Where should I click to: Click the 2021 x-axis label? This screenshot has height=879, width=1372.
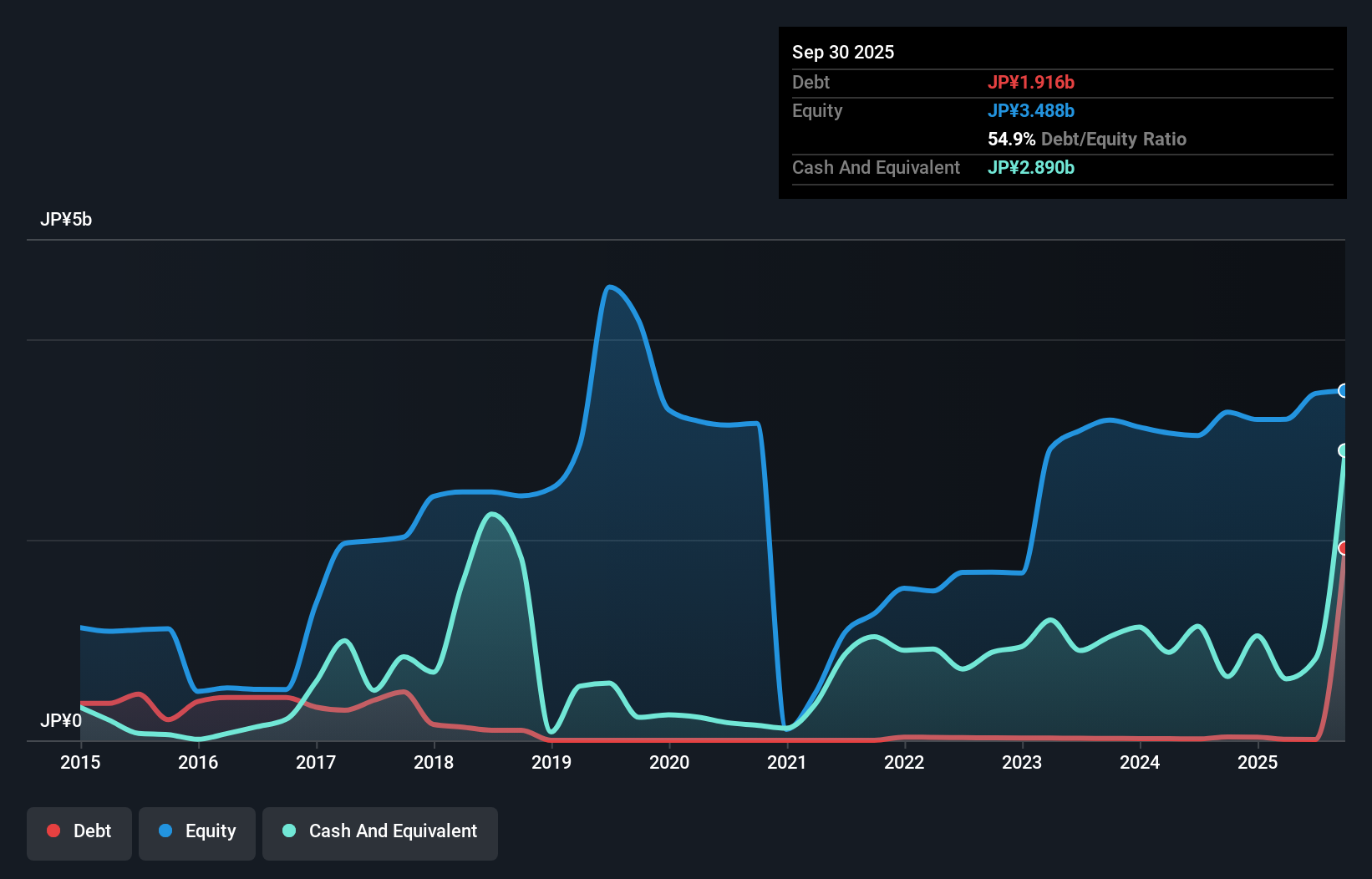[x=787, y=762]
